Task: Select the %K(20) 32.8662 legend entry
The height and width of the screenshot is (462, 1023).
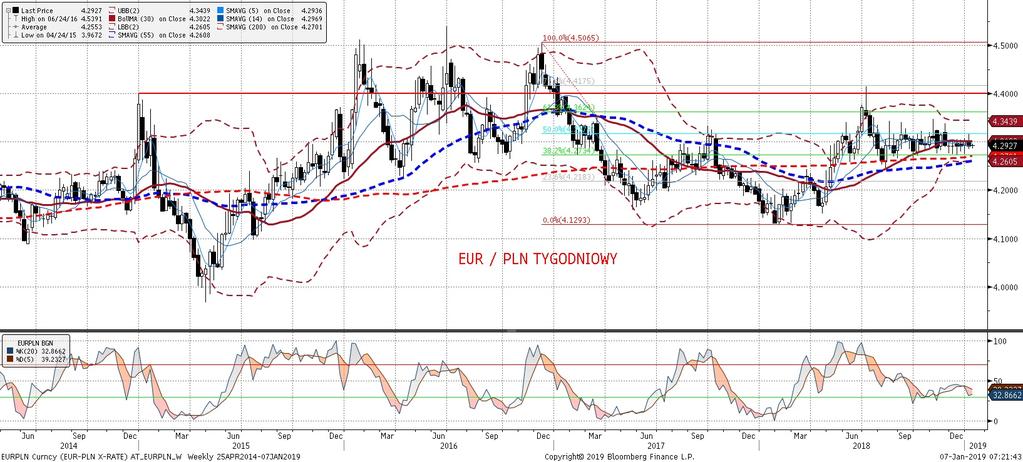Action: 40,351
